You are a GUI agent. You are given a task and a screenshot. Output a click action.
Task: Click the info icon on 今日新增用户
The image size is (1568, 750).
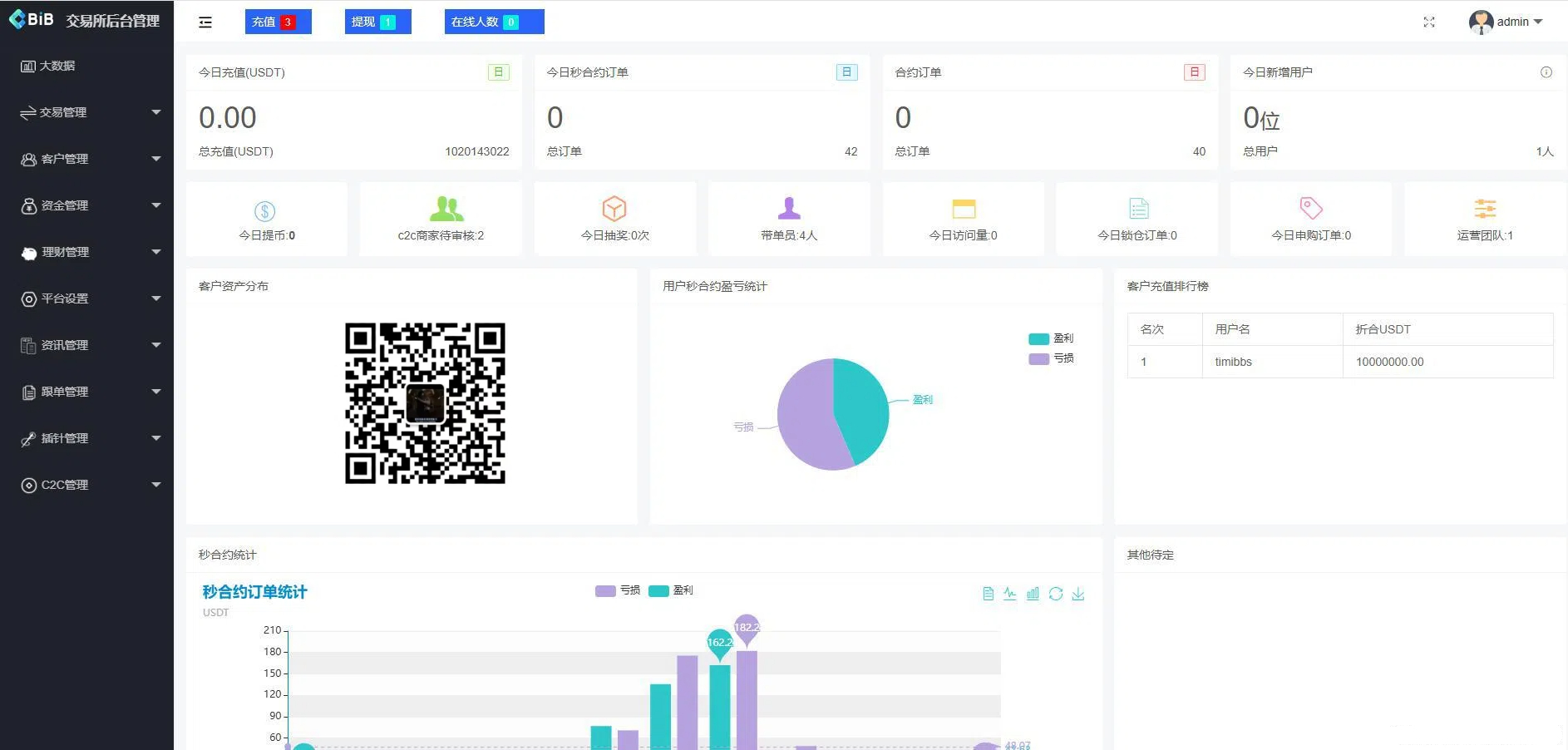point(1546,72)
